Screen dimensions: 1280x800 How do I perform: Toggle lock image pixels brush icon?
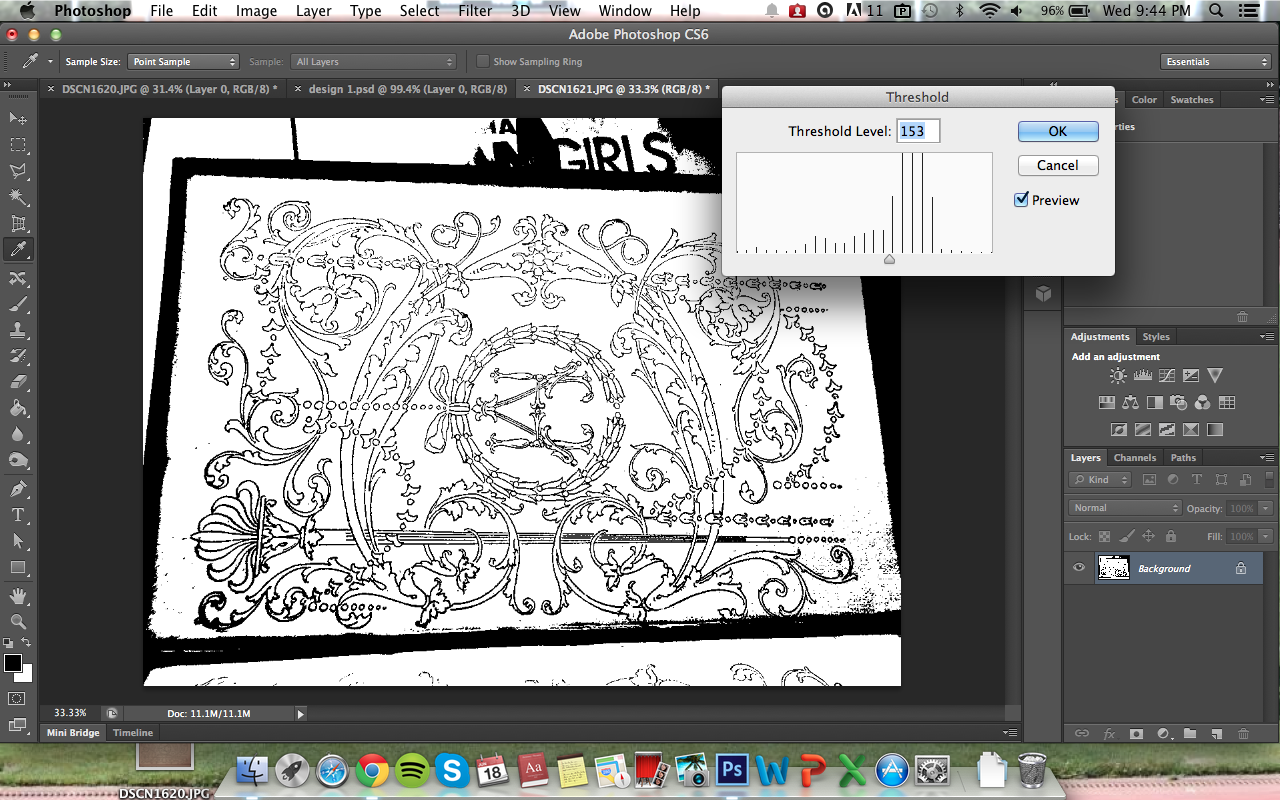pos(1126,536)
